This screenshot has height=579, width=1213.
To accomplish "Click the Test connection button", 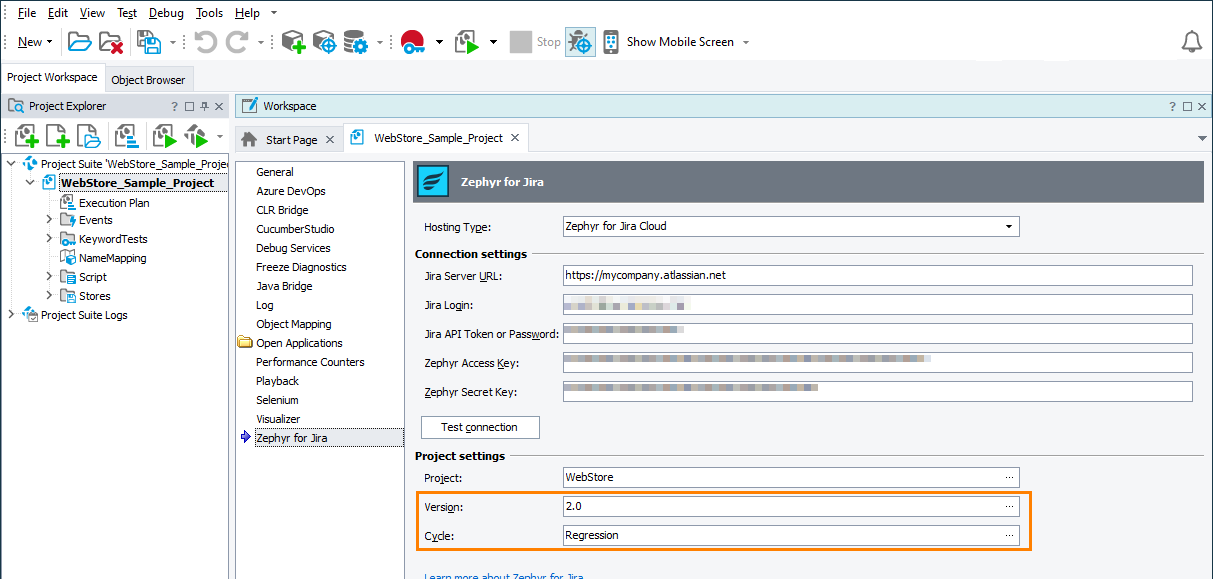I will pos(479,427).
